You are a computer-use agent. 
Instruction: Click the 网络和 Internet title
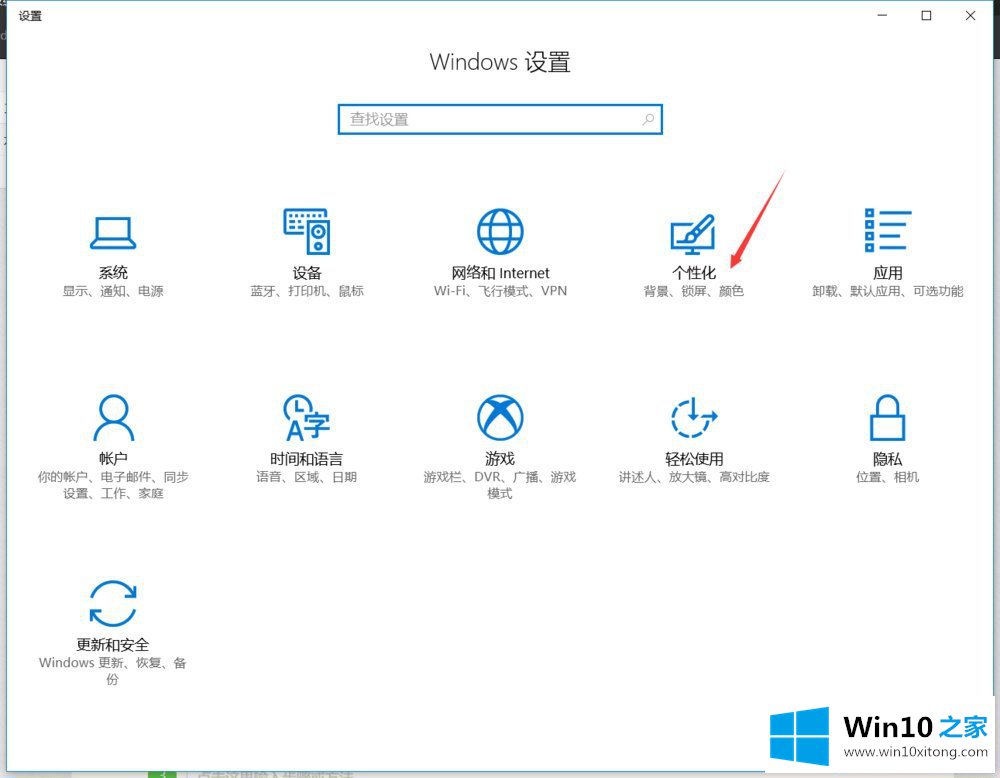click(500, 273)
